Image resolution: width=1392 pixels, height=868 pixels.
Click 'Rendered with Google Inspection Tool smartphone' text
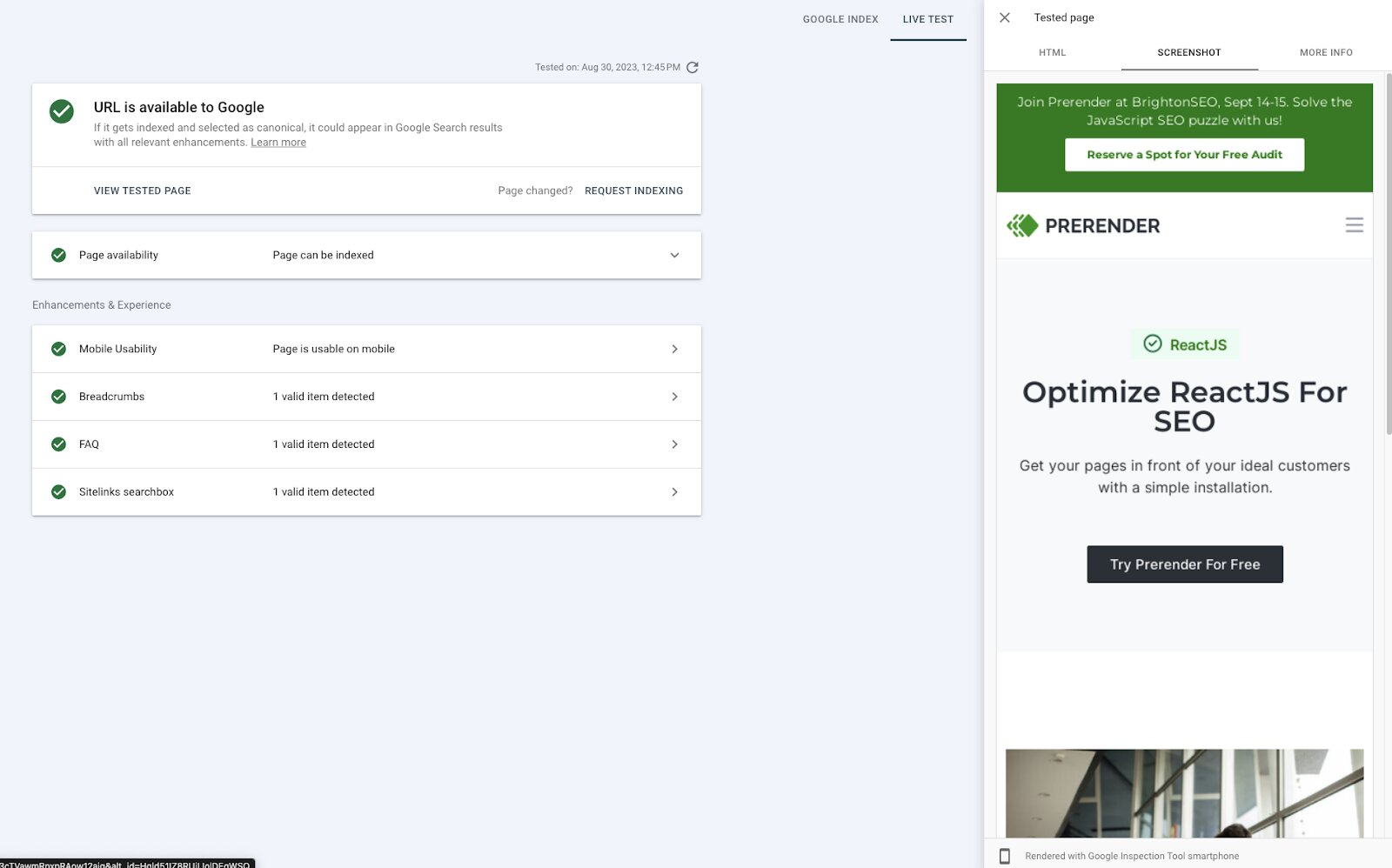[x=1132, y=856]
